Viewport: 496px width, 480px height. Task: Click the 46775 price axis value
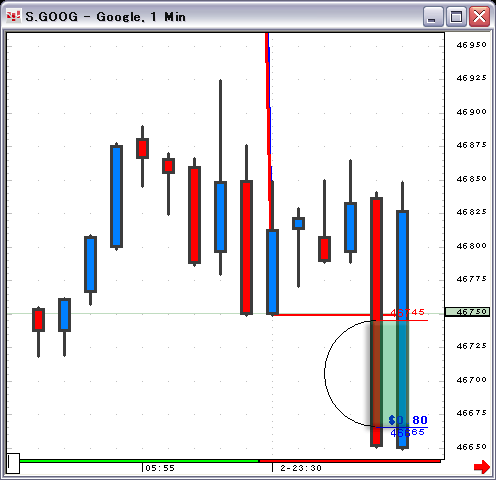pyautogui.click(x=471, y=279)
